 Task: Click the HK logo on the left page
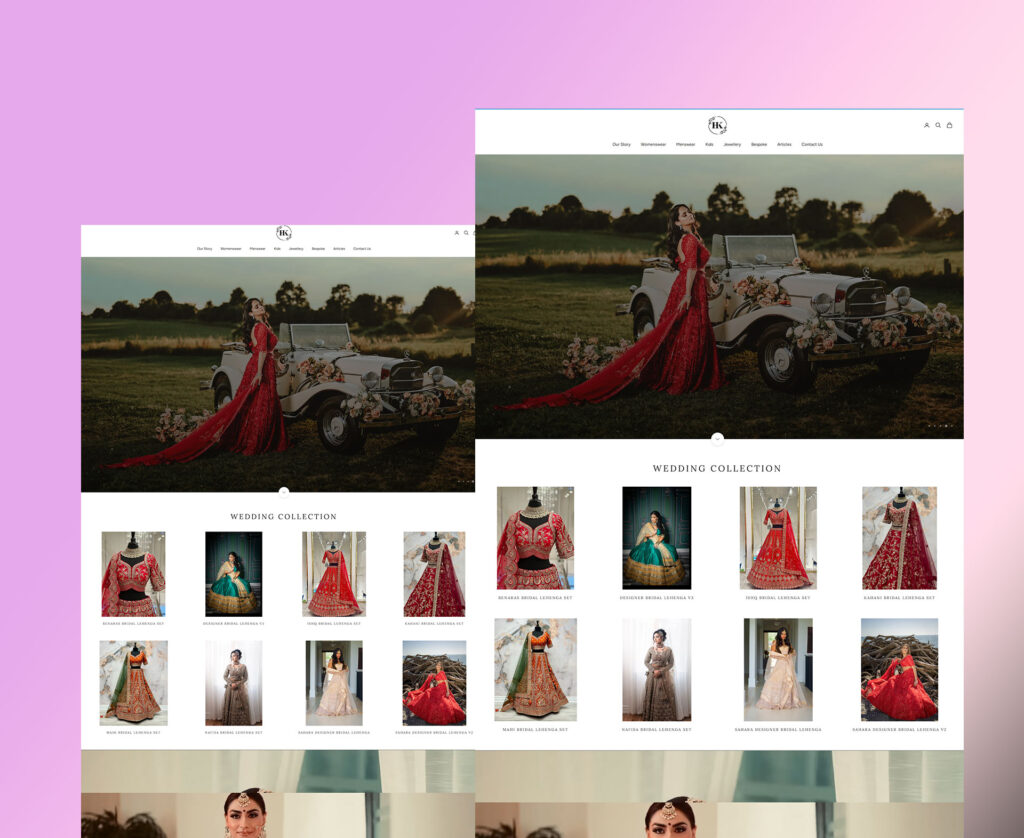coord(284,233)
